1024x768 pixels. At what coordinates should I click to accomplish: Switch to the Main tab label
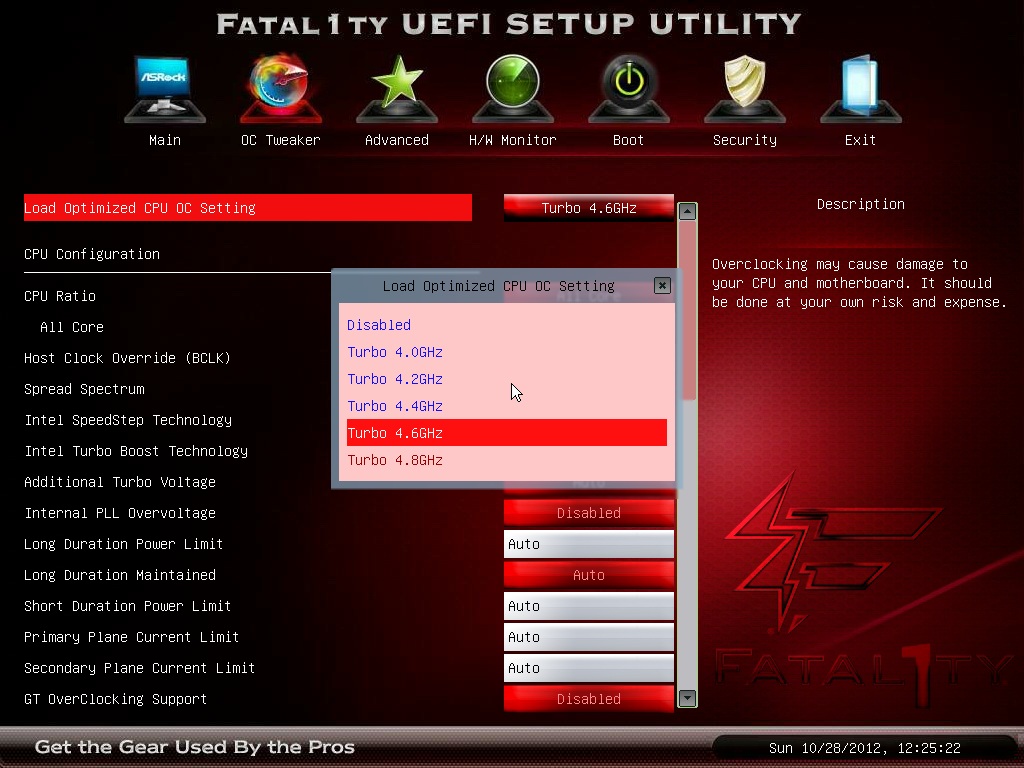(x=165, y=140)
